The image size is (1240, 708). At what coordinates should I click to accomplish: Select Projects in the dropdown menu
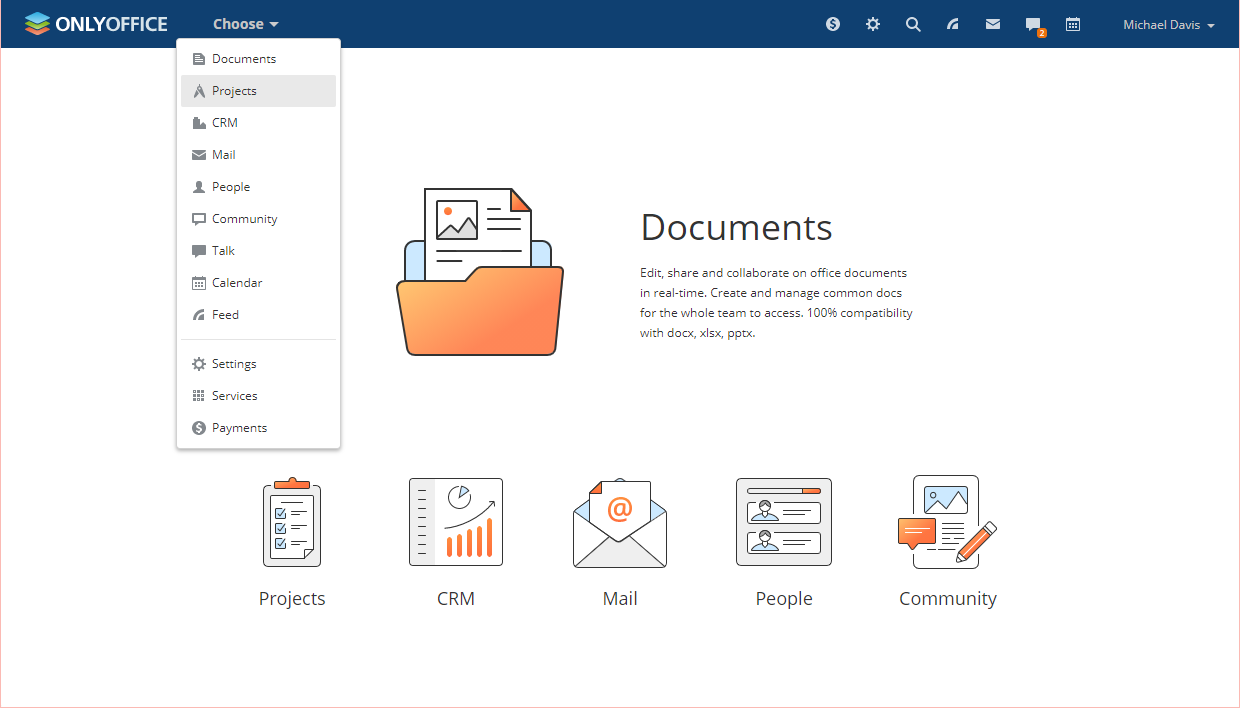click(x=234, y=91)
